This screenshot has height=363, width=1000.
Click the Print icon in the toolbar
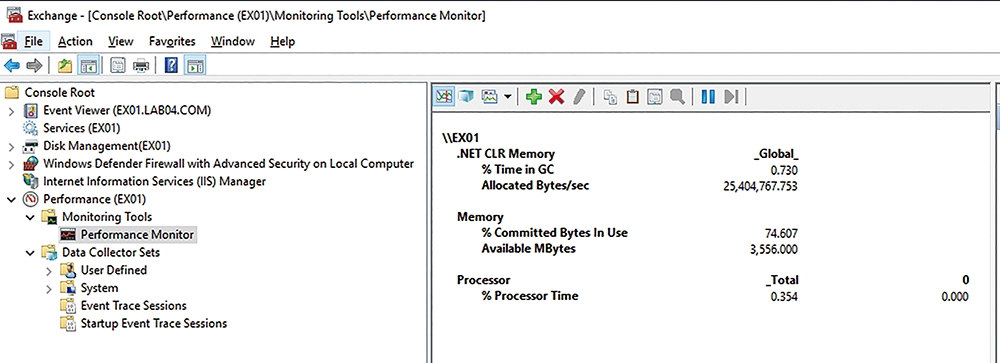coord(141,65)
